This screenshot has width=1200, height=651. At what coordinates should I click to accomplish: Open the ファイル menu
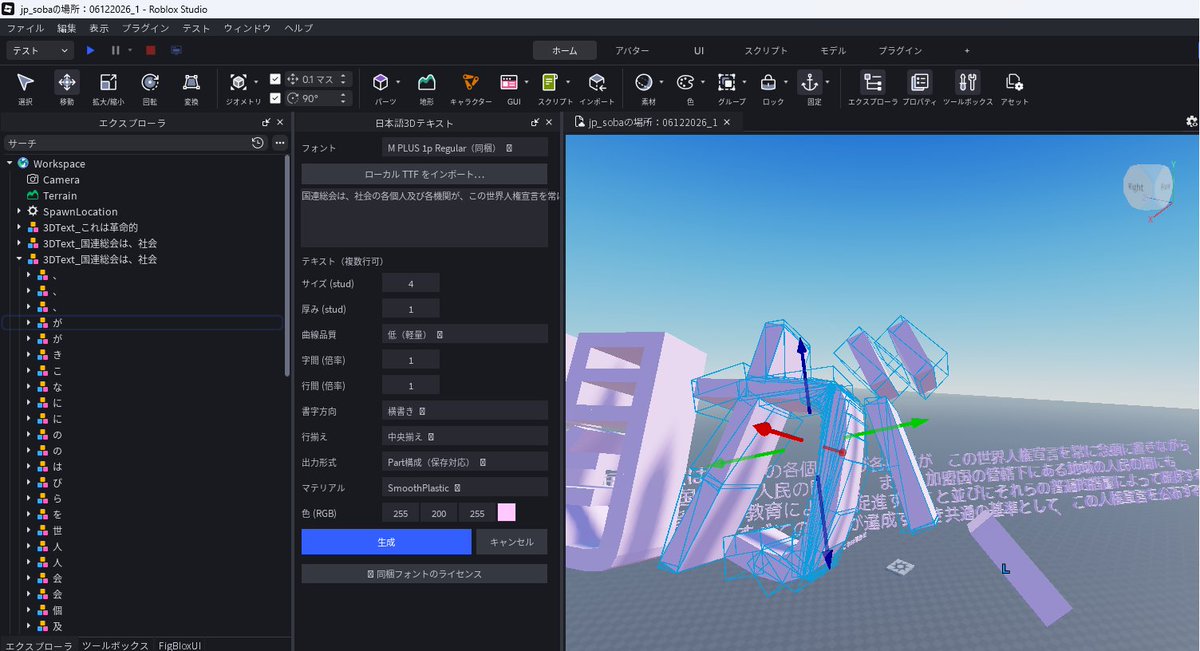[25, 28]
